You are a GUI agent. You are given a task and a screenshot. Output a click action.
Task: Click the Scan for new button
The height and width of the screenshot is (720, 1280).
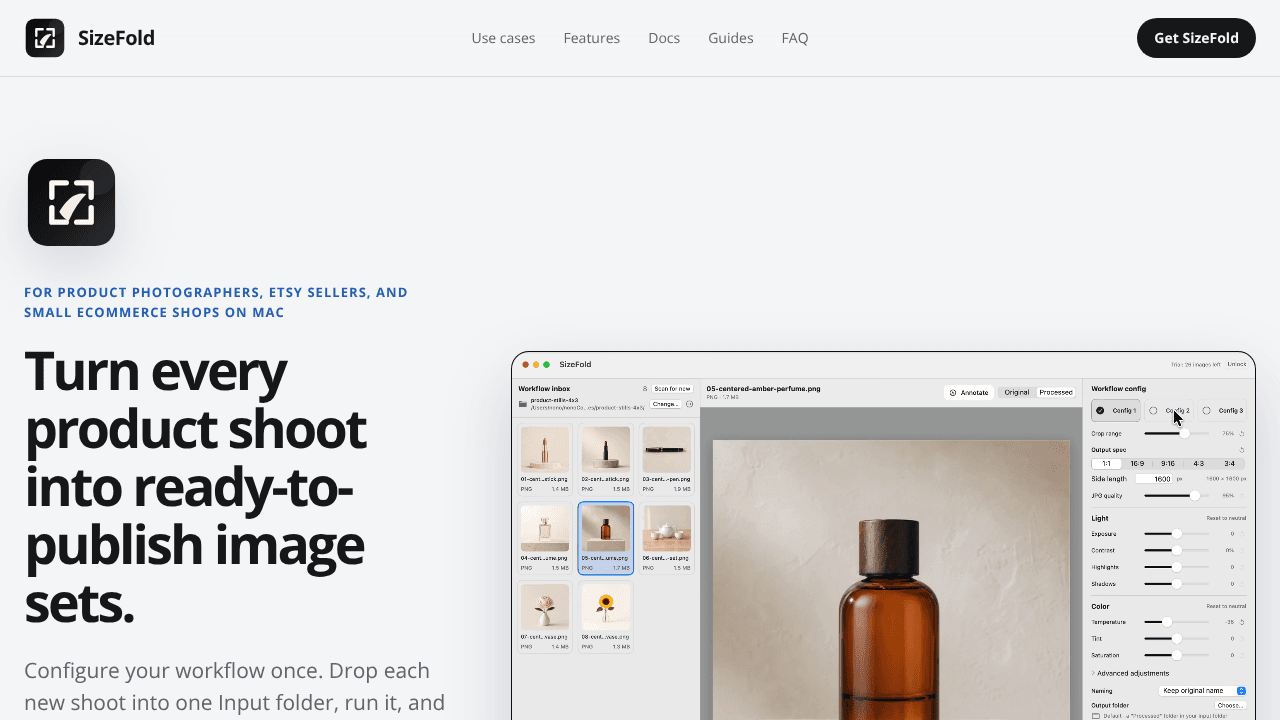[x=672, y=389]
